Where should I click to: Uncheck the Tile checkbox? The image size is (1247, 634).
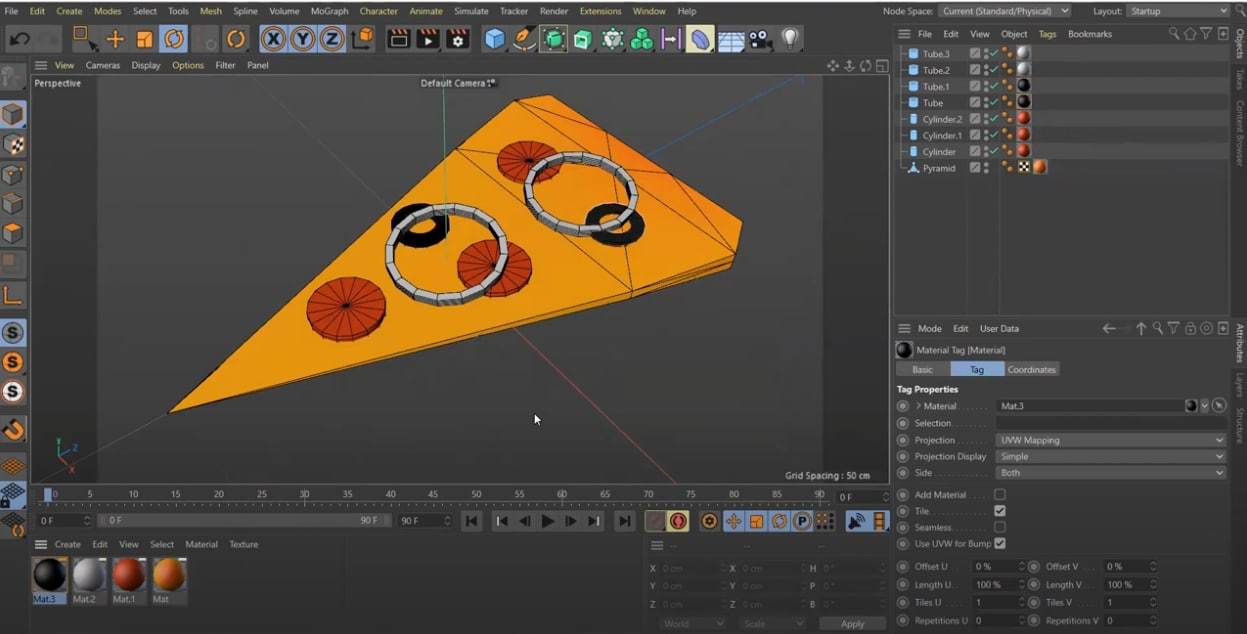pyautogui.click(x=1000, y=511)
